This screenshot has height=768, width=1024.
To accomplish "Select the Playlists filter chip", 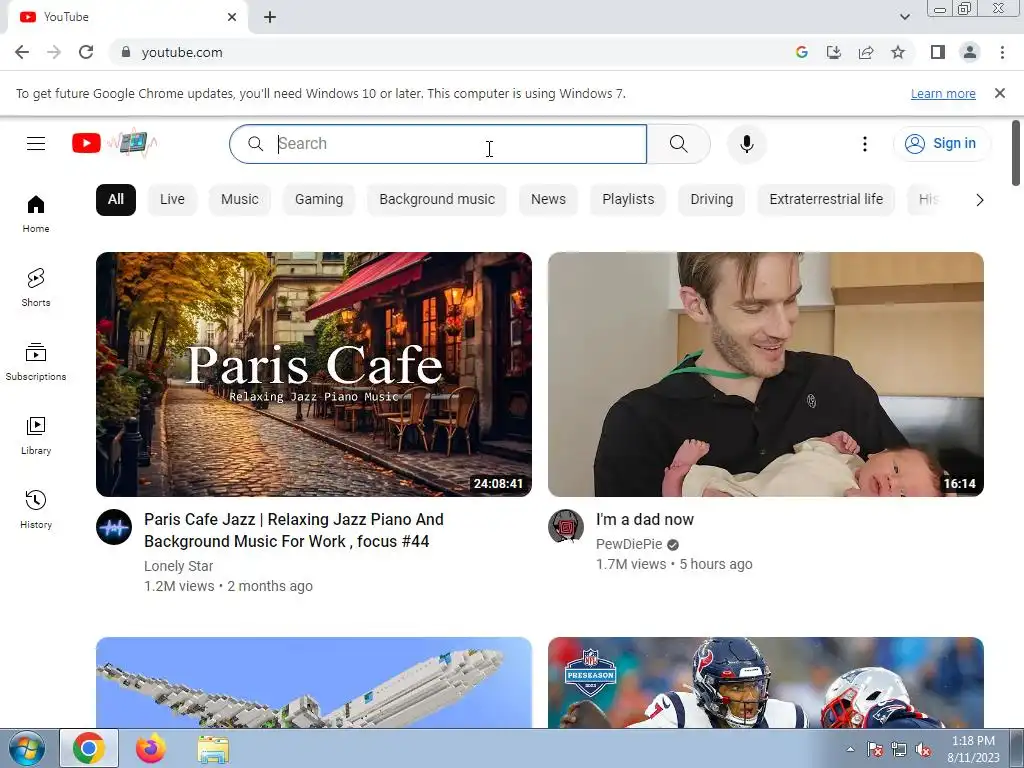I will 628,199.
